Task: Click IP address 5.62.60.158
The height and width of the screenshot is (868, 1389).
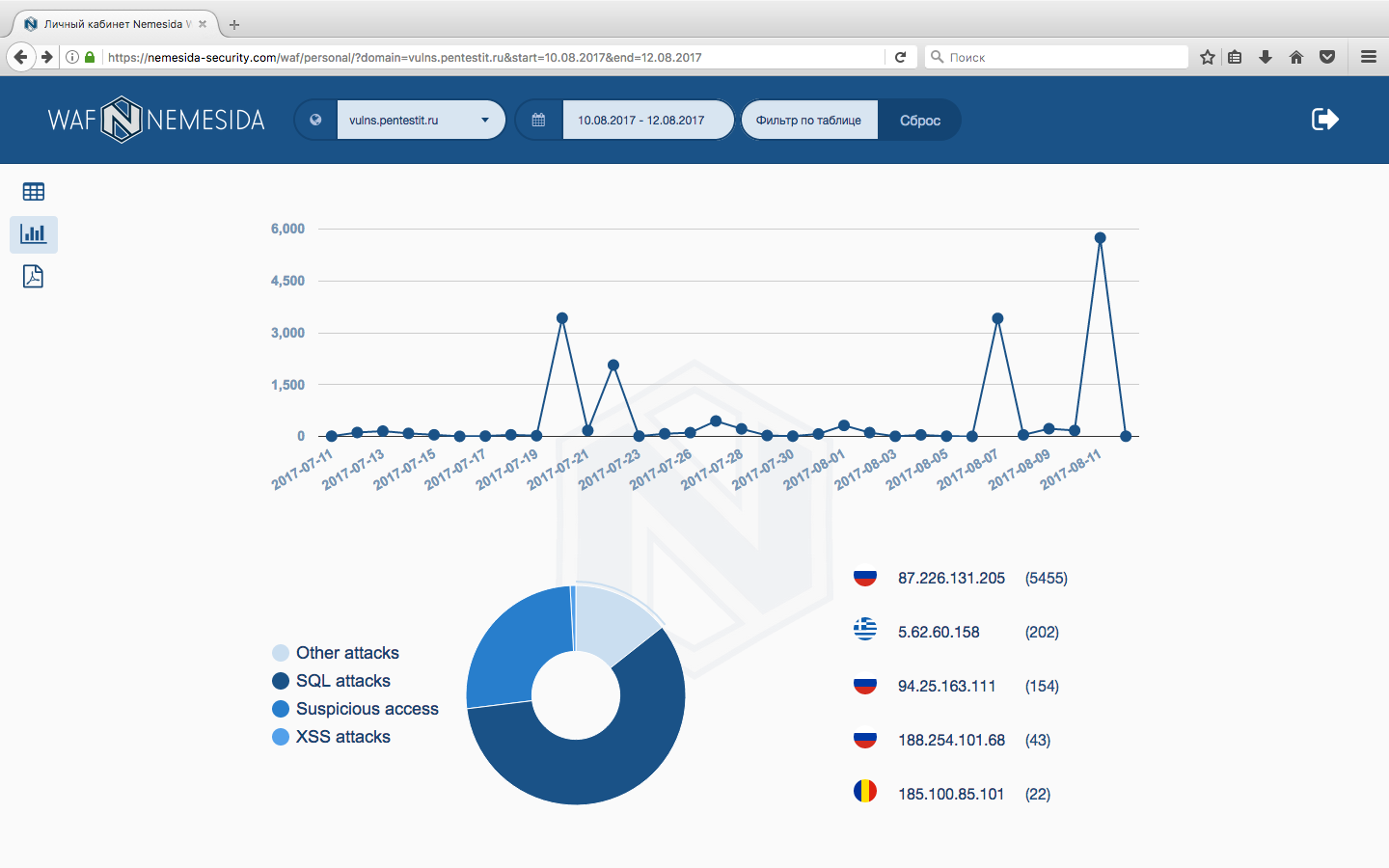Action: coord(939,632)
